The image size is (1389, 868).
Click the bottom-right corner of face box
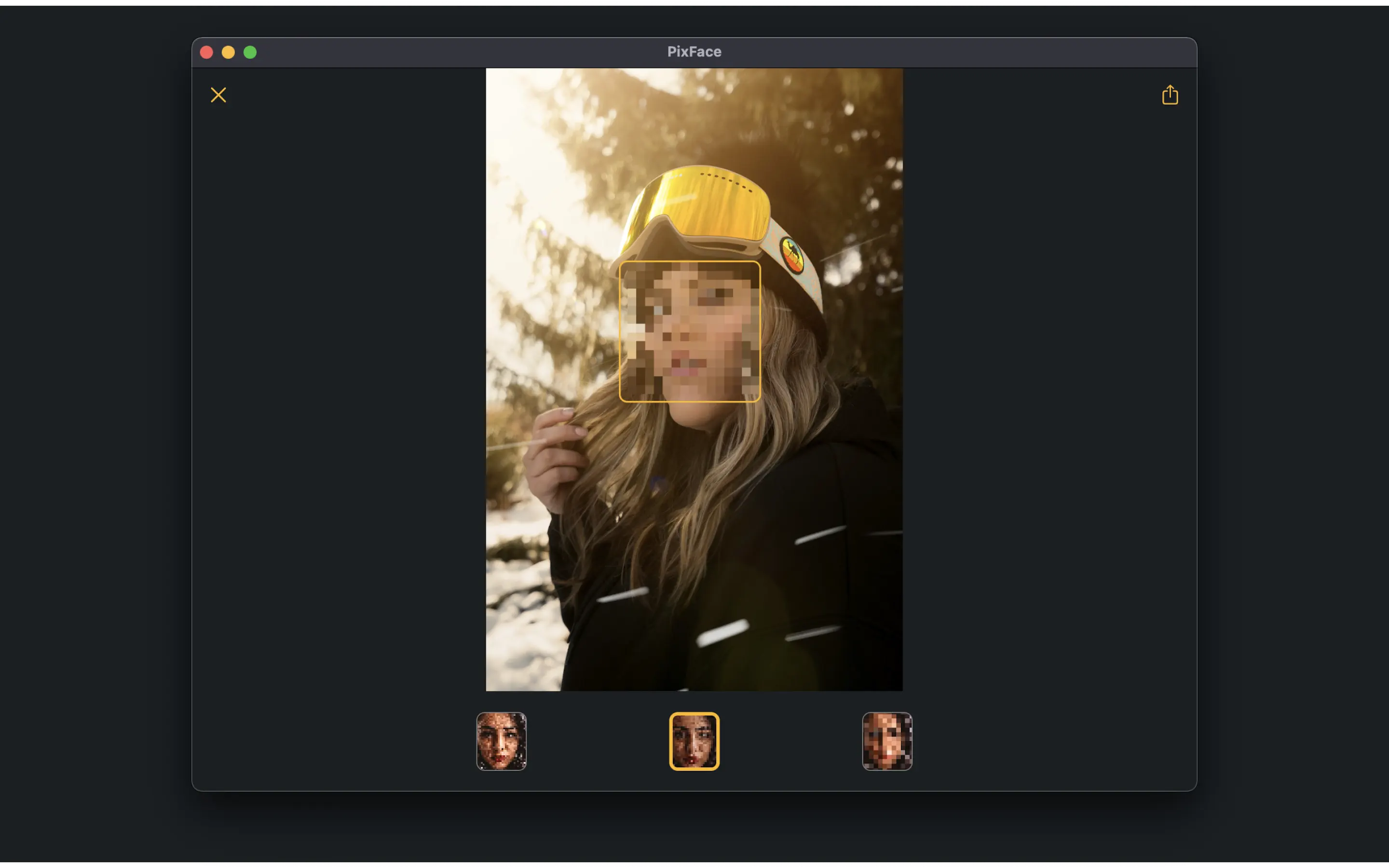tap(759, 401)
